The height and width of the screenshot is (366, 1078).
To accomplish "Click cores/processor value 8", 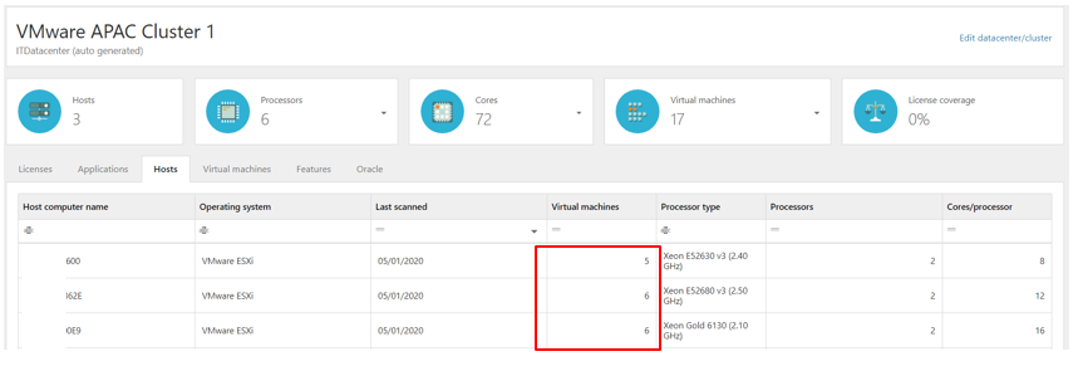I will pyautogui.click(x=1042, y=261).
